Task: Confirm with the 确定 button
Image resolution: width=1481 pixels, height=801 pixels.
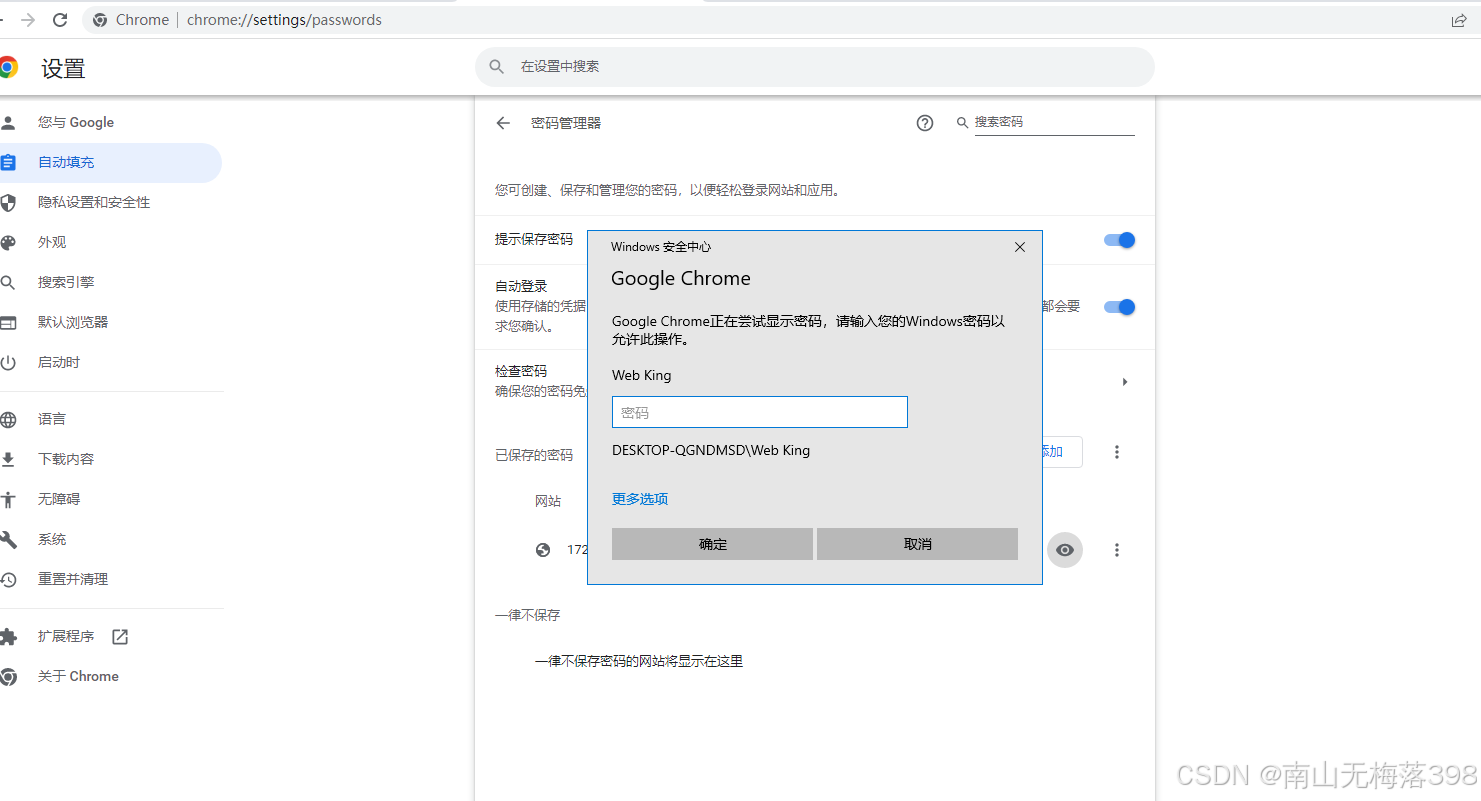Action: tap(712, 544)
